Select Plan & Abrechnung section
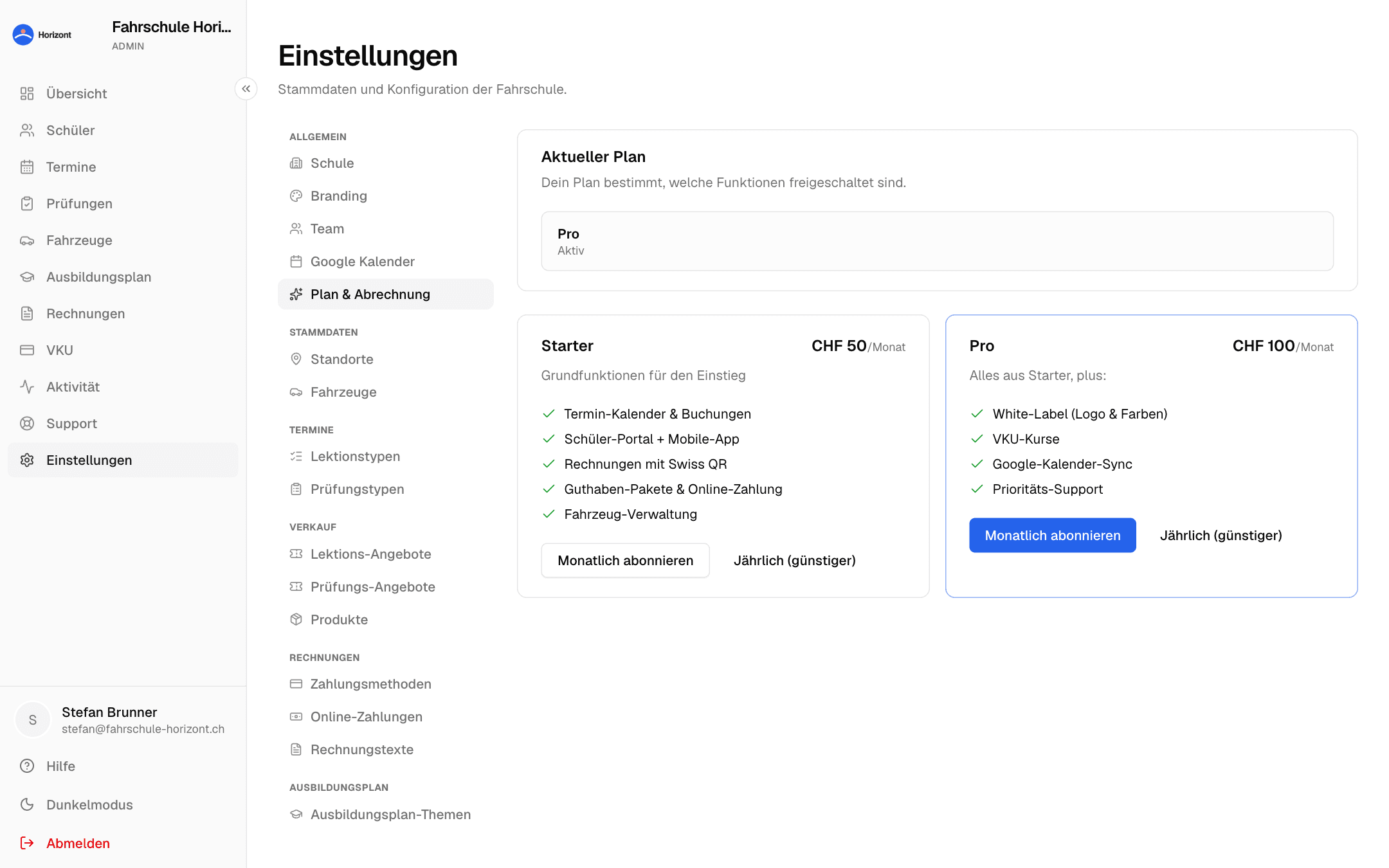1389x868 pixels. click(x=386, y=294)
